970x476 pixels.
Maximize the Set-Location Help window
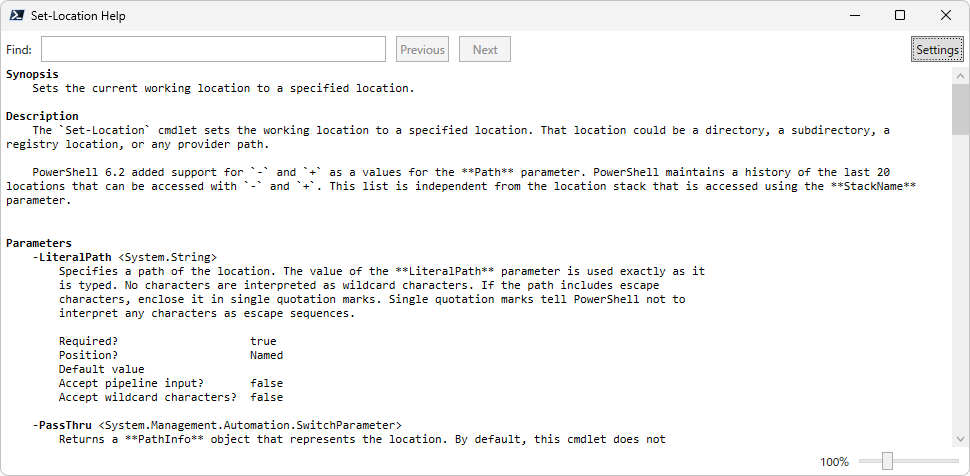tap(900, 16)
